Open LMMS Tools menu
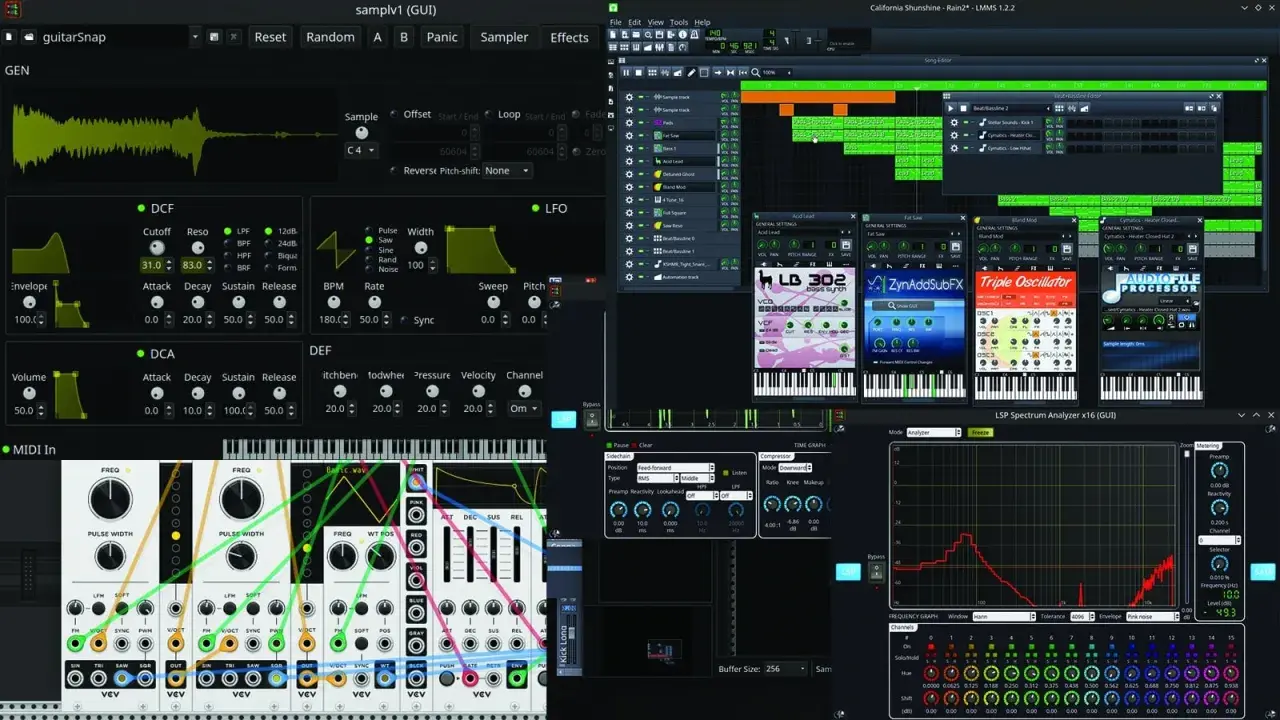Viewport: 1280px width, 720px height. click(679, 22)
